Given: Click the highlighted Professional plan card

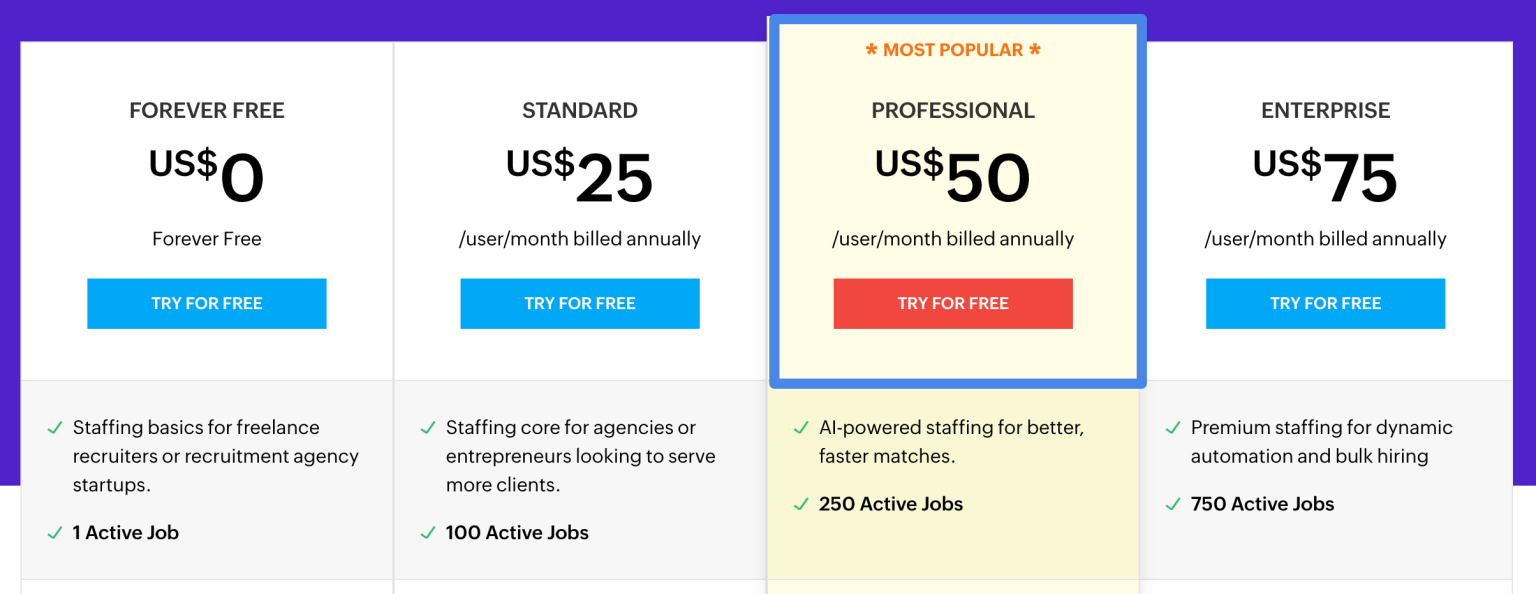Looking at the screenshot, I should (953, 200).
